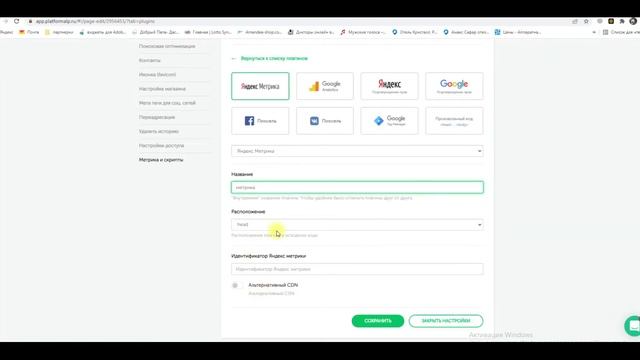Select the Яндекс Метрика plugin card
Image resolution: width=640 pixels, height=360 pixels.
pyautogui.click(x=260, y=86)
